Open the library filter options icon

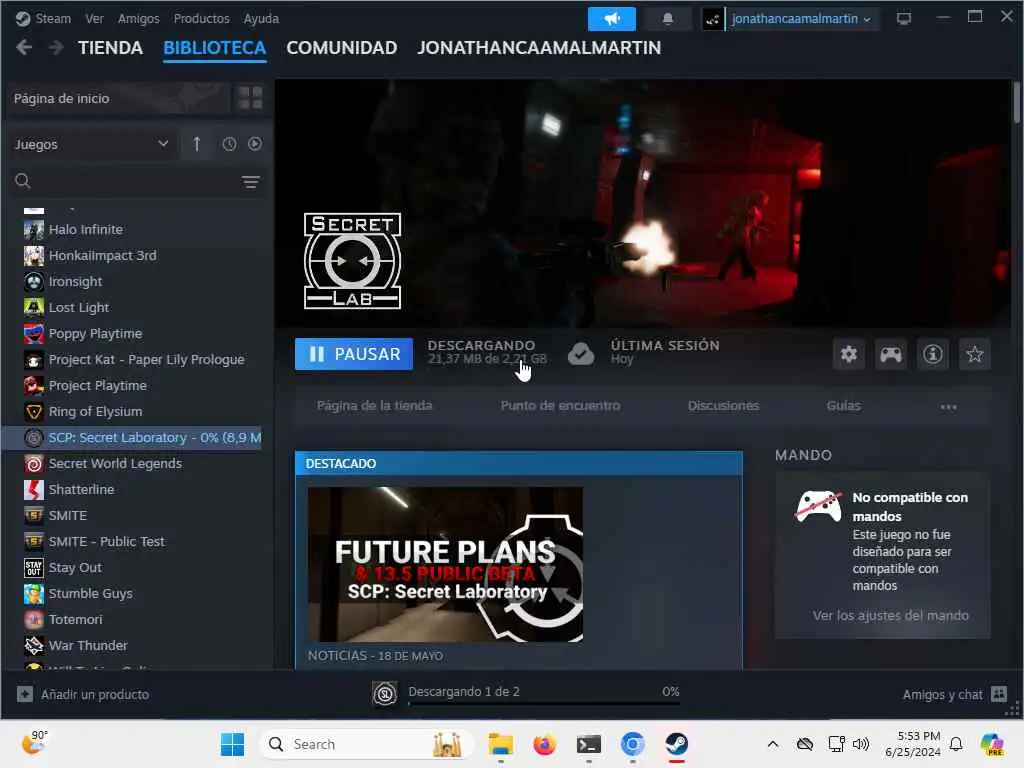point(251,182)
